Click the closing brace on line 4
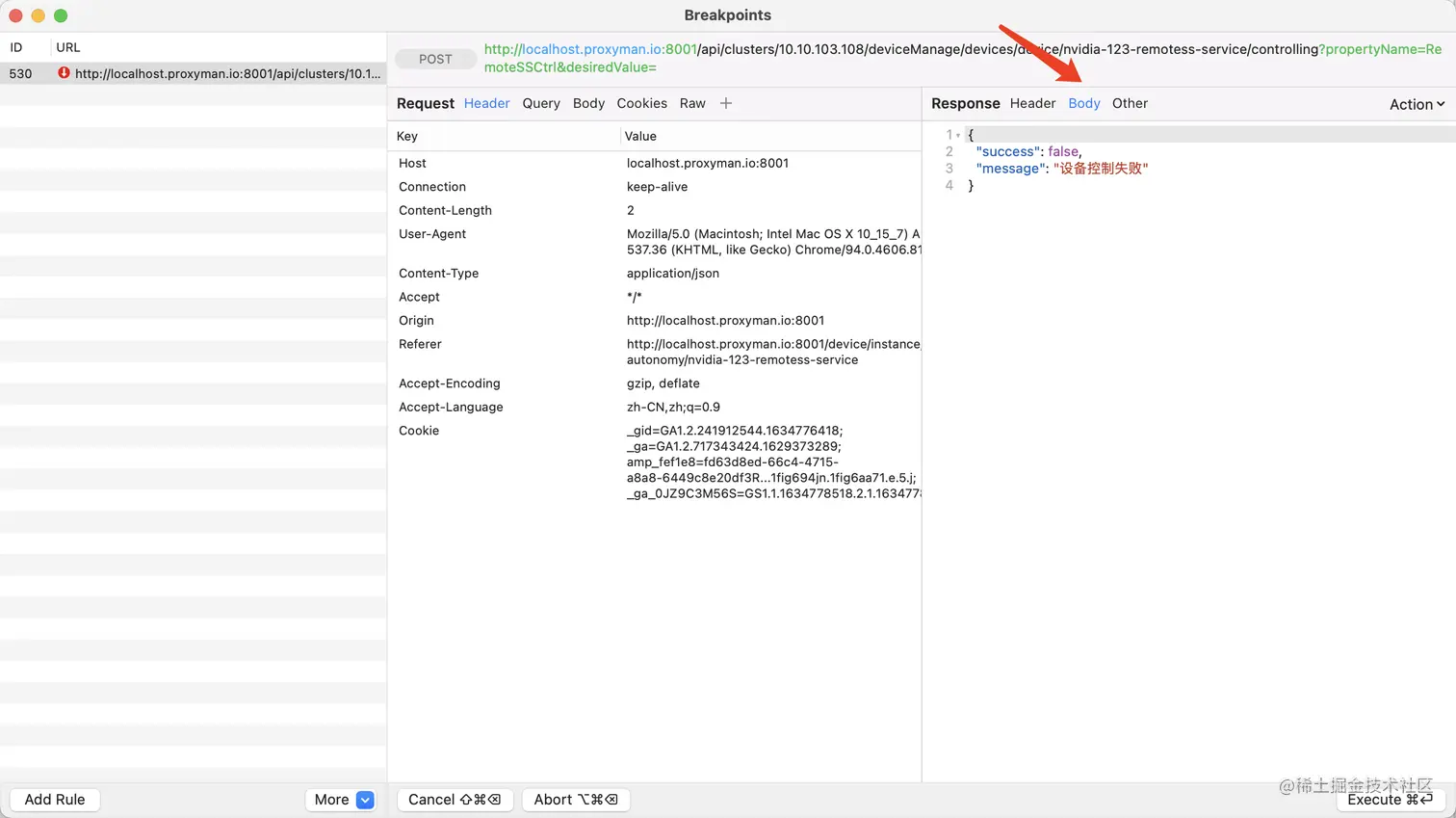 tap(971, 186)
